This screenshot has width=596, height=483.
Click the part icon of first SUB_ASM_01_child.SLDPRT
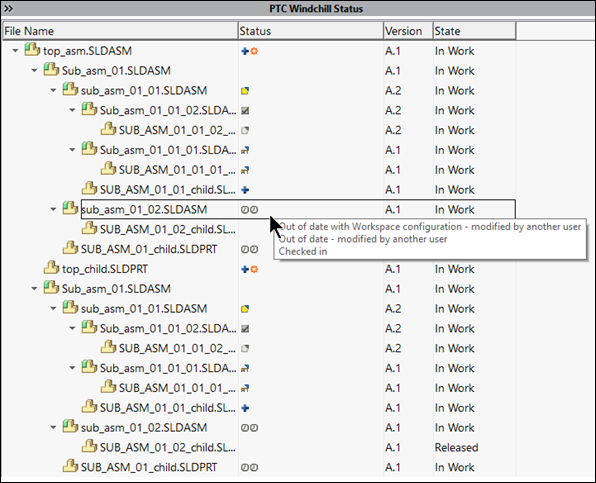pyautogui.click(x=70, y=248)
